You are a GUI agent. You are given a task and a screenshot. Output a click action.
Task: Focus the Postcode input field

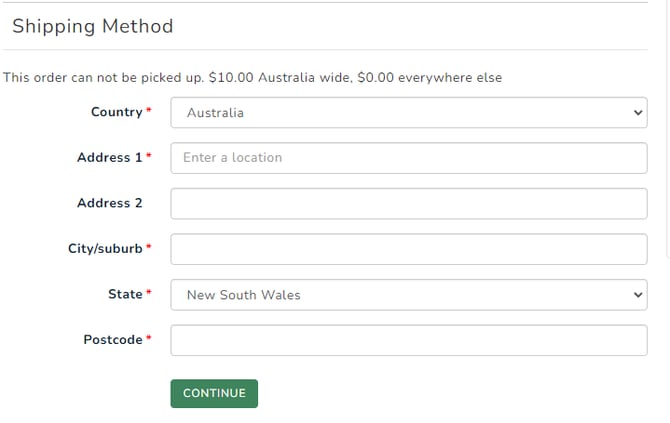pos(409,340)
